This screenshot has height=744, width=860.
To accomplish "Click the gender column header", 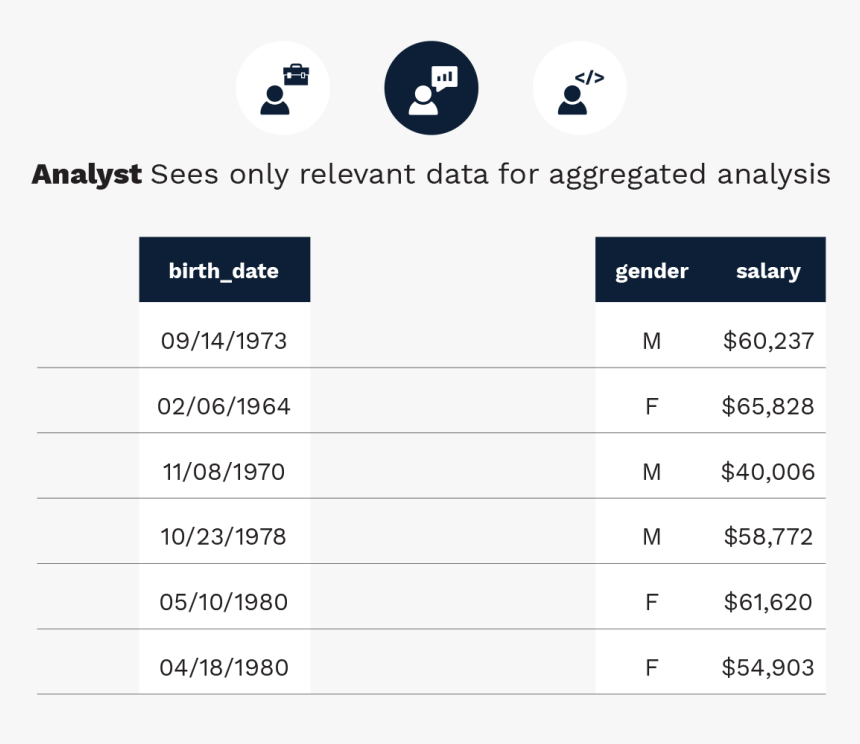I will pyautogui.click(x=652, y=271).
